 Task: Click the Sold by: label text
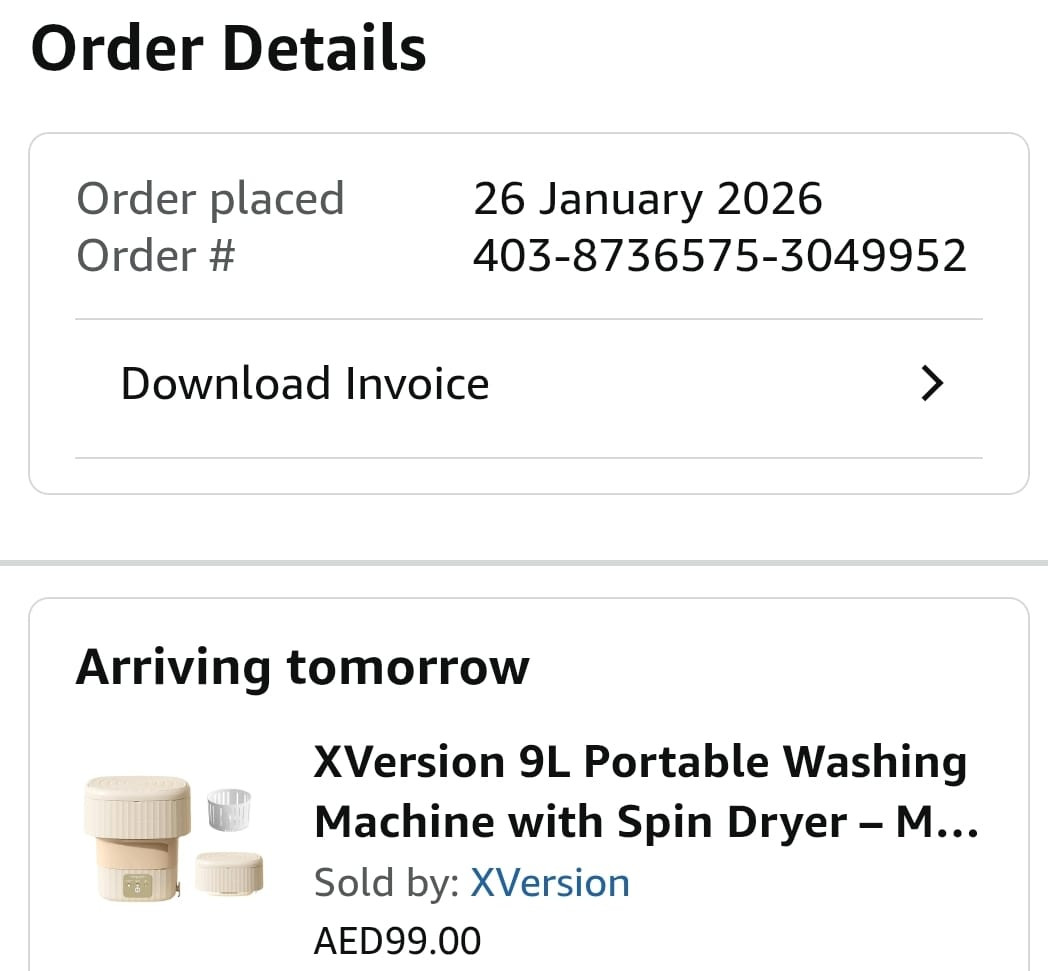coord(386,883)
